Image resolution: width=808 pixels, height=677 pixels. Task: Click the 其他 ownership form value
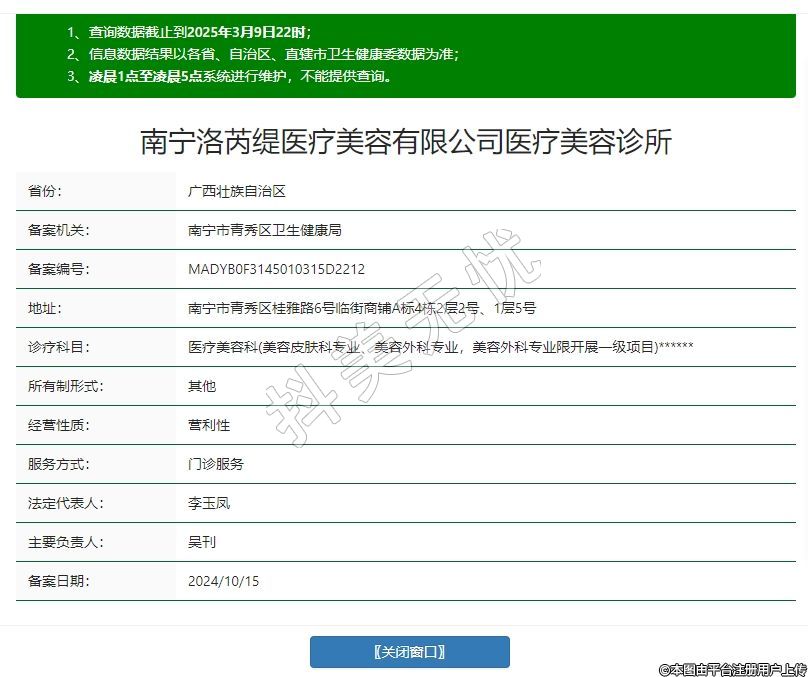click(202, 386)
